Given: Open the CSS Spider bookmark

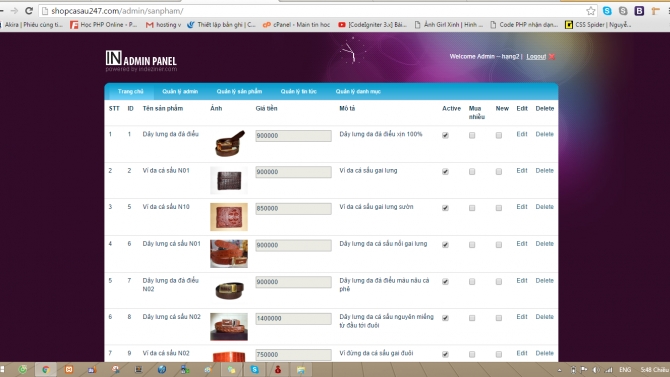Looking at the screenshot, I should coord(598,25).
